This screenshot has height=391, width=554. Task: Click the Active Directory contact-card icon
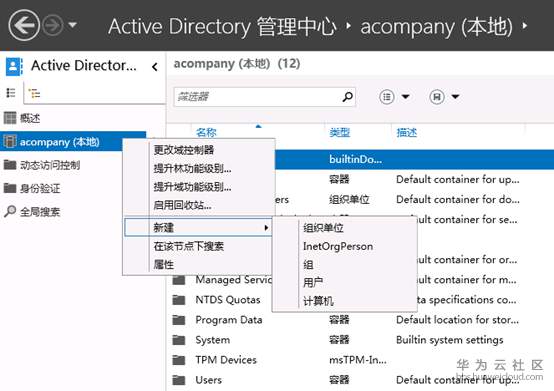click(x=14, y=66)
